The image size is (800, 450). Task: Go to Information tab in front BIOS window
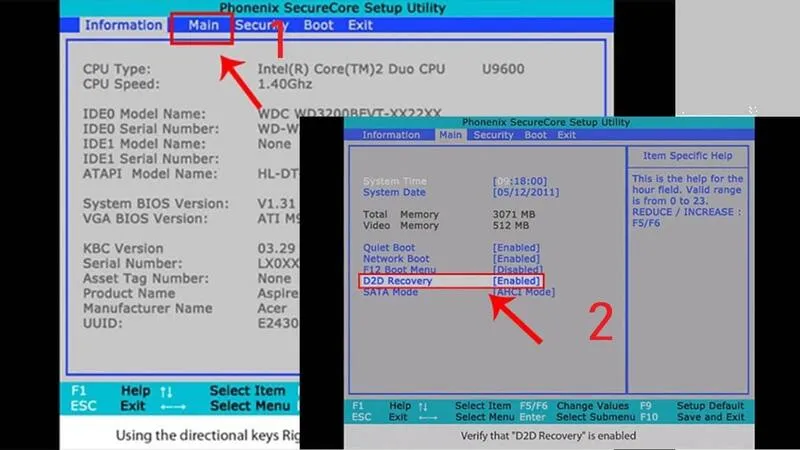pos(391,135)
